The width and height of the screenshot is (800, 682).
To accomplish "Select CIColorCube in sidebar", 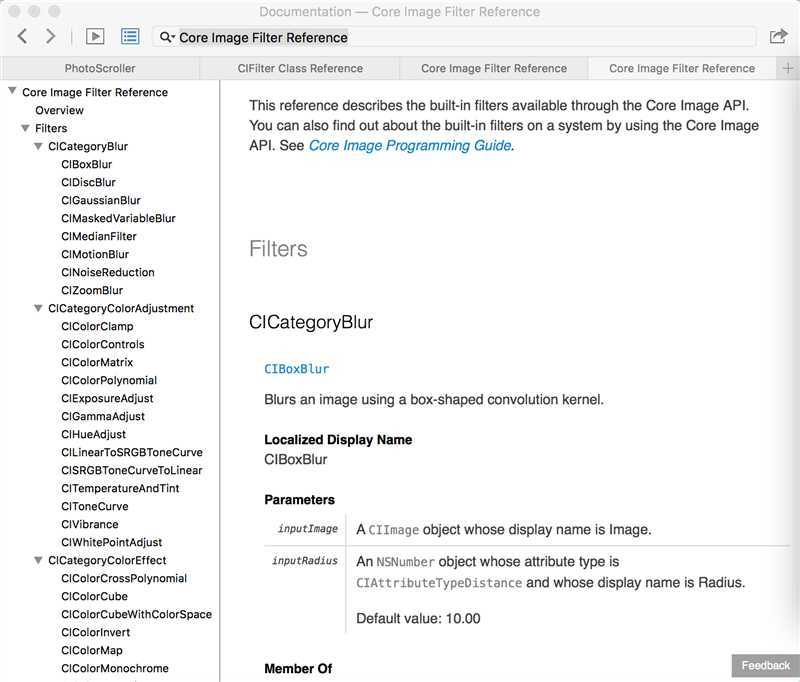I will pos(94,596).
